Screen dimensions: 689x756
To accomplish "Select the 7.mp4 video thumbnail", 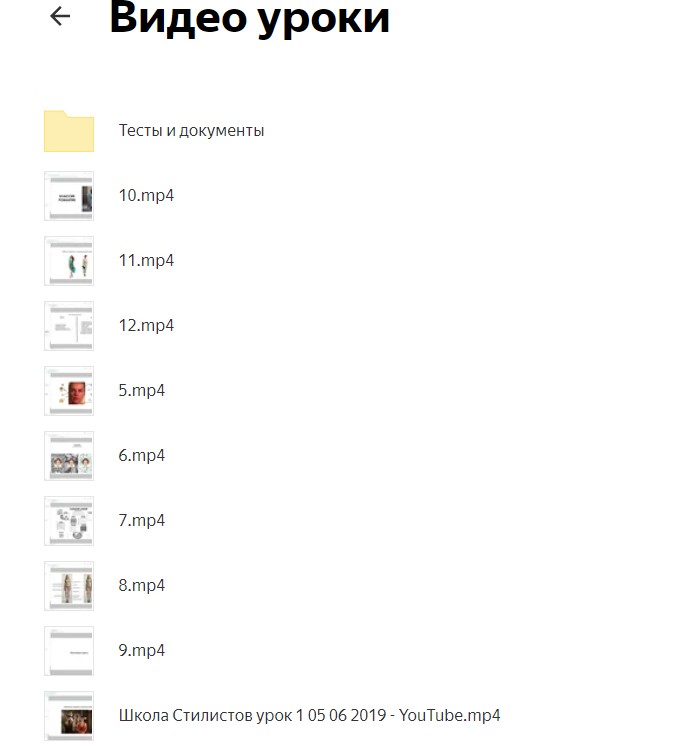I will pyautogui.click(x=69, y=521).
